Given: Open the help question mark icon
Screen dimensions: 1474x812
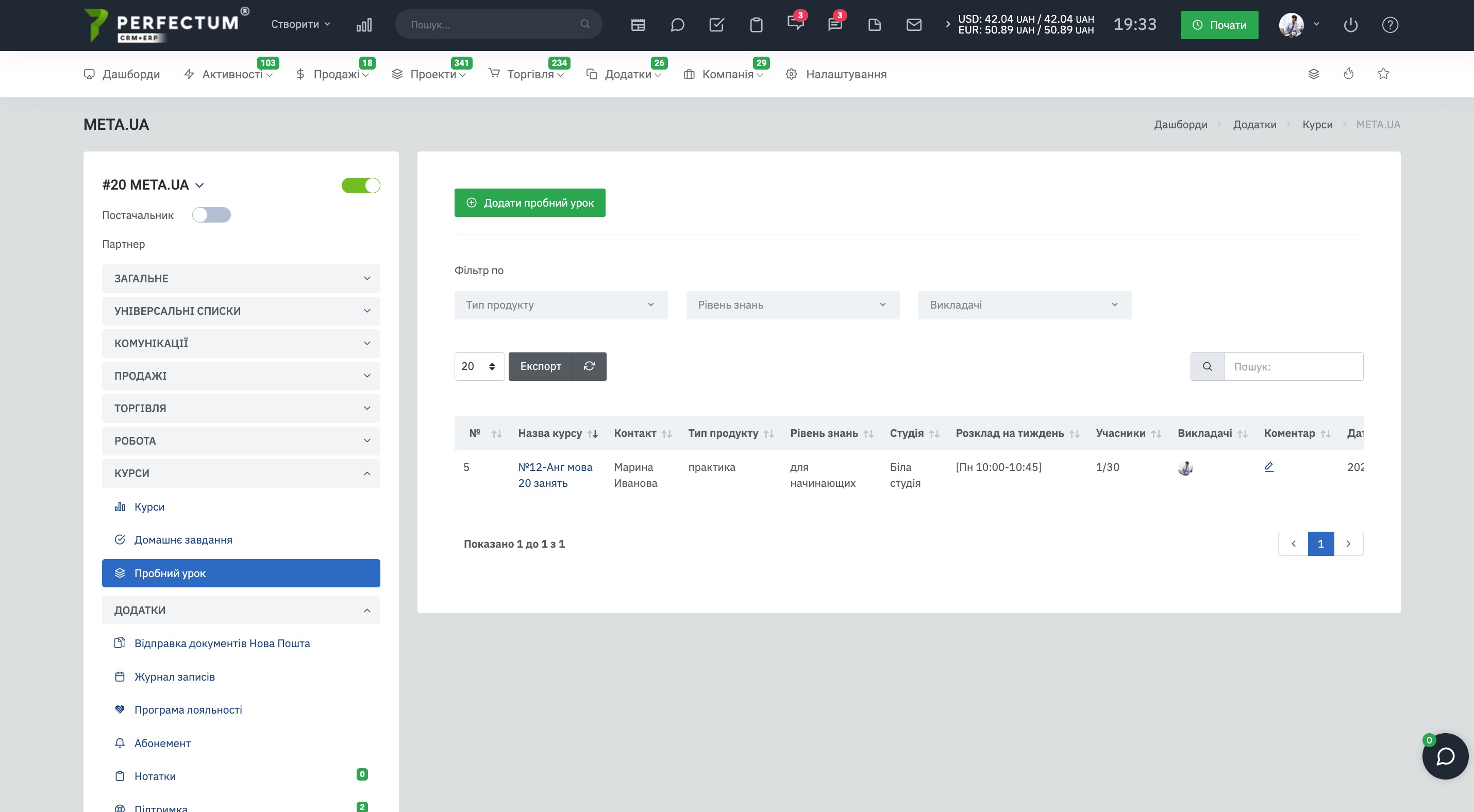Looking at the screenshot, I should click(x=1390, y=25).
